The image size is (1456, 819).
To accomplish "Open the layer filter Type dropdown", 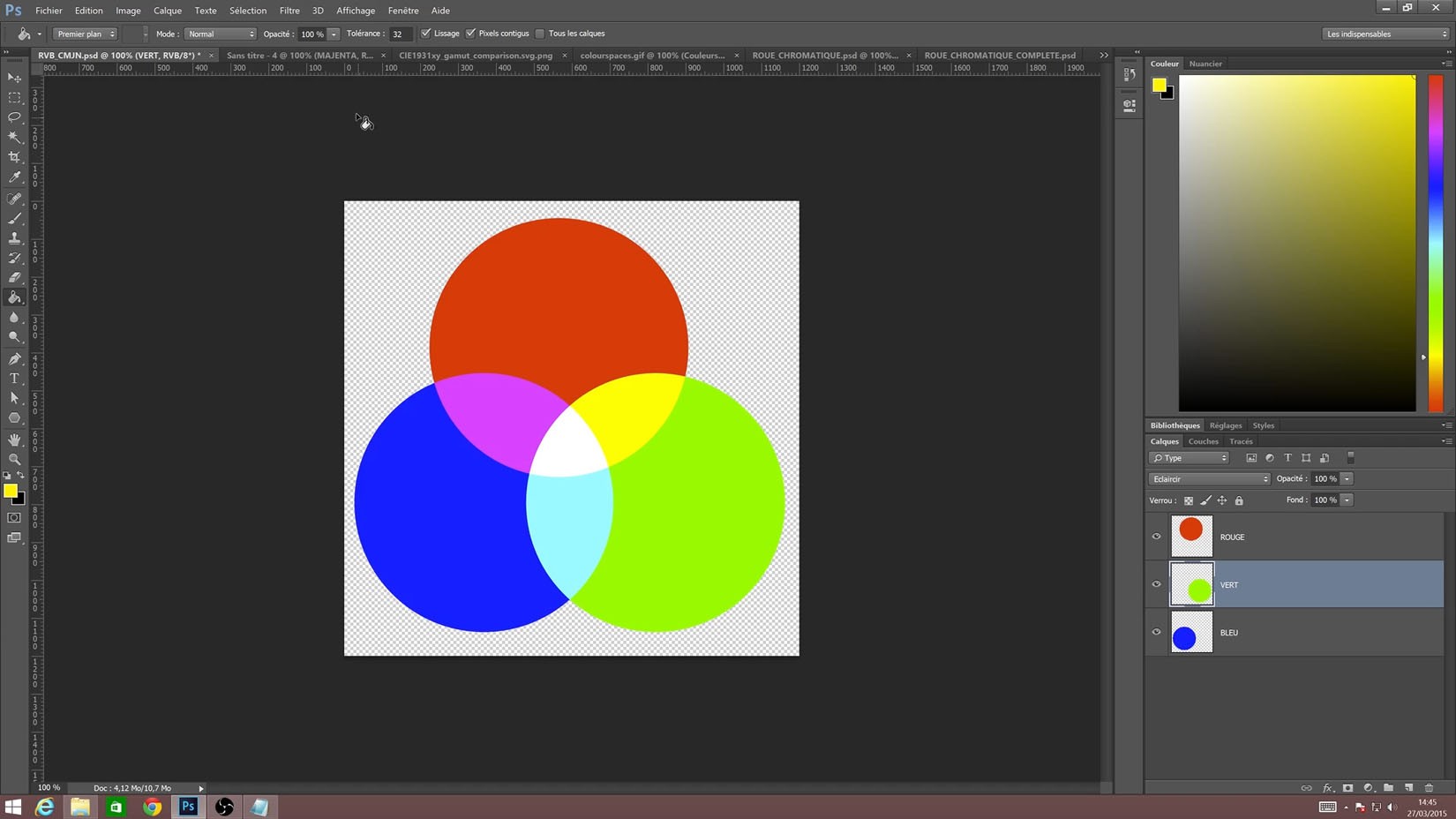I will (x=1190, y=458).
